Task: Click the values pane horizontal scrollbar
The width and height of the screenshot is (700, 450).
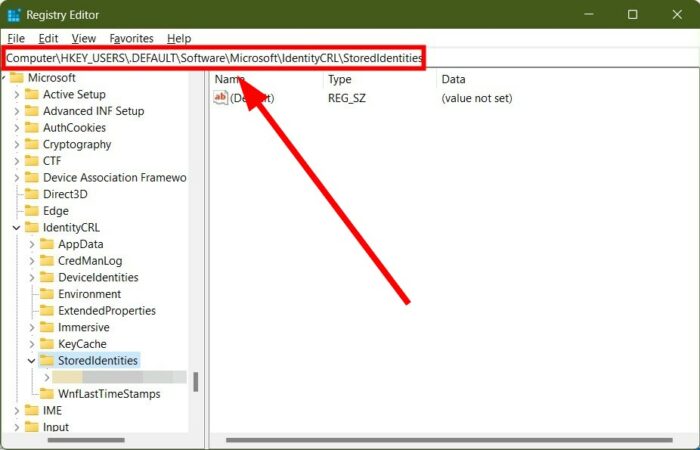Action: [x=450, y=440]
